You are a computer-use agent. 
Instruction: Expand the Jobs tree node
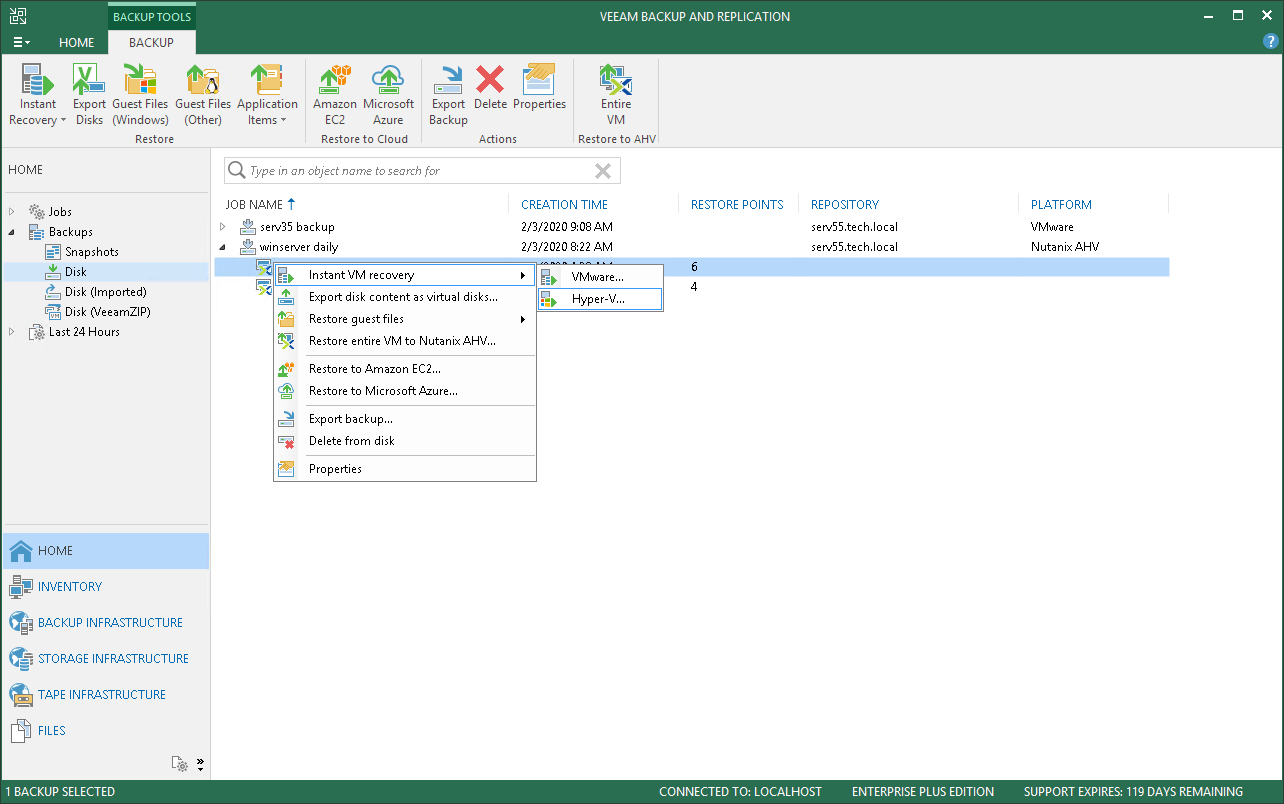coord(12,212)
